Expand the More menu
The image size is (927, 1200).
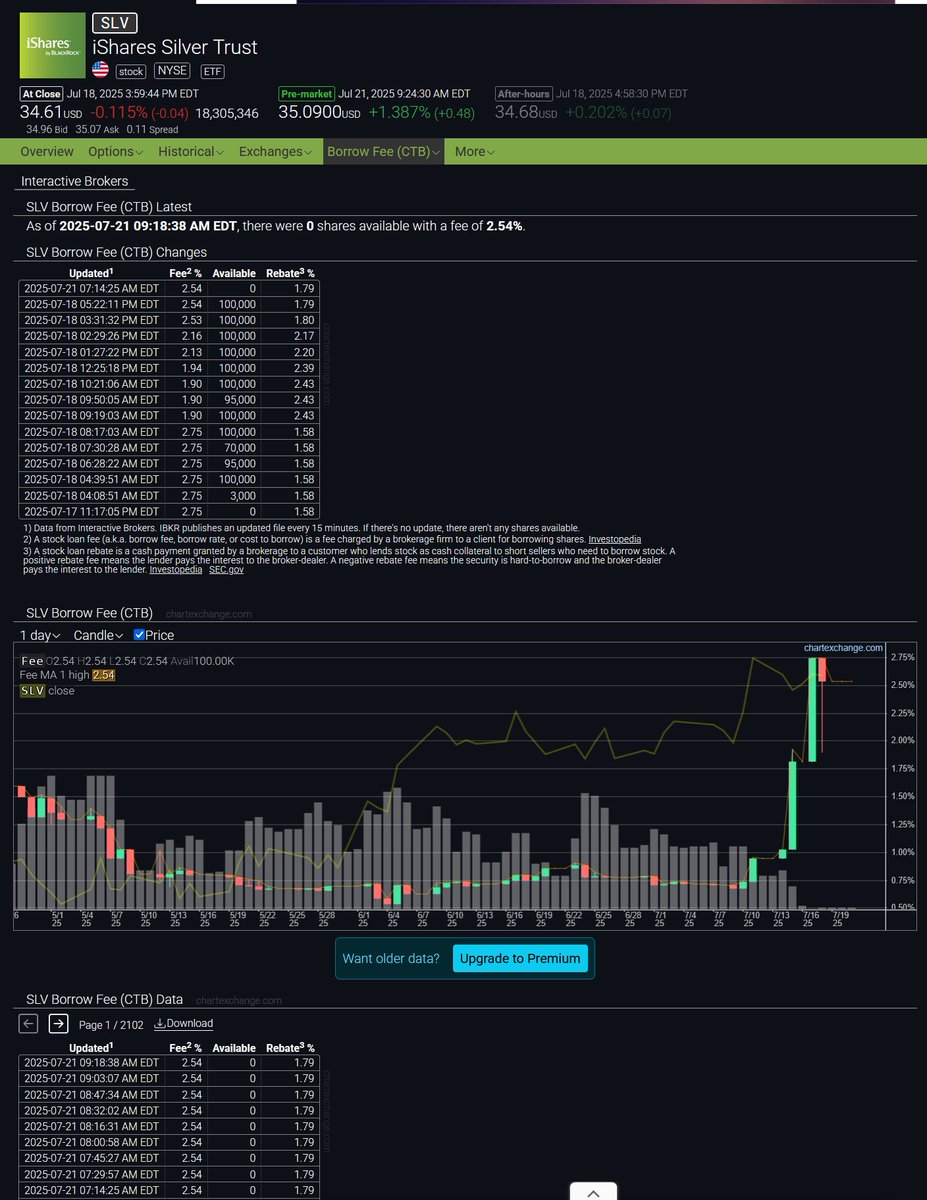474,152
